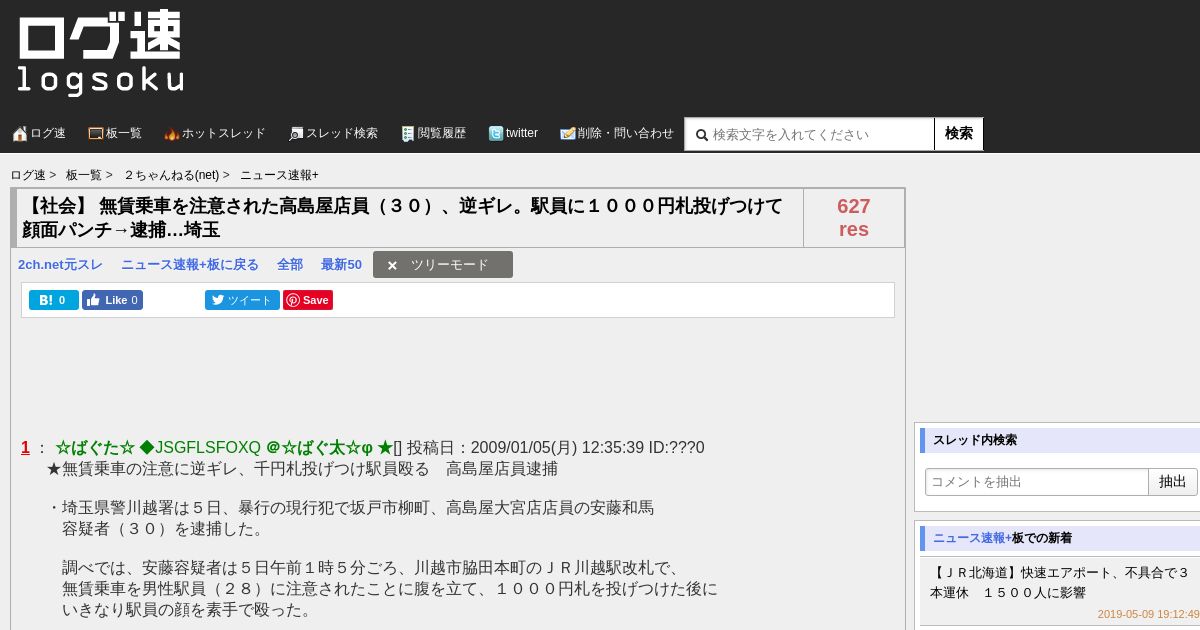Click breadcrumb link ログ速
1200x630 pixels.
pos(28,175)
